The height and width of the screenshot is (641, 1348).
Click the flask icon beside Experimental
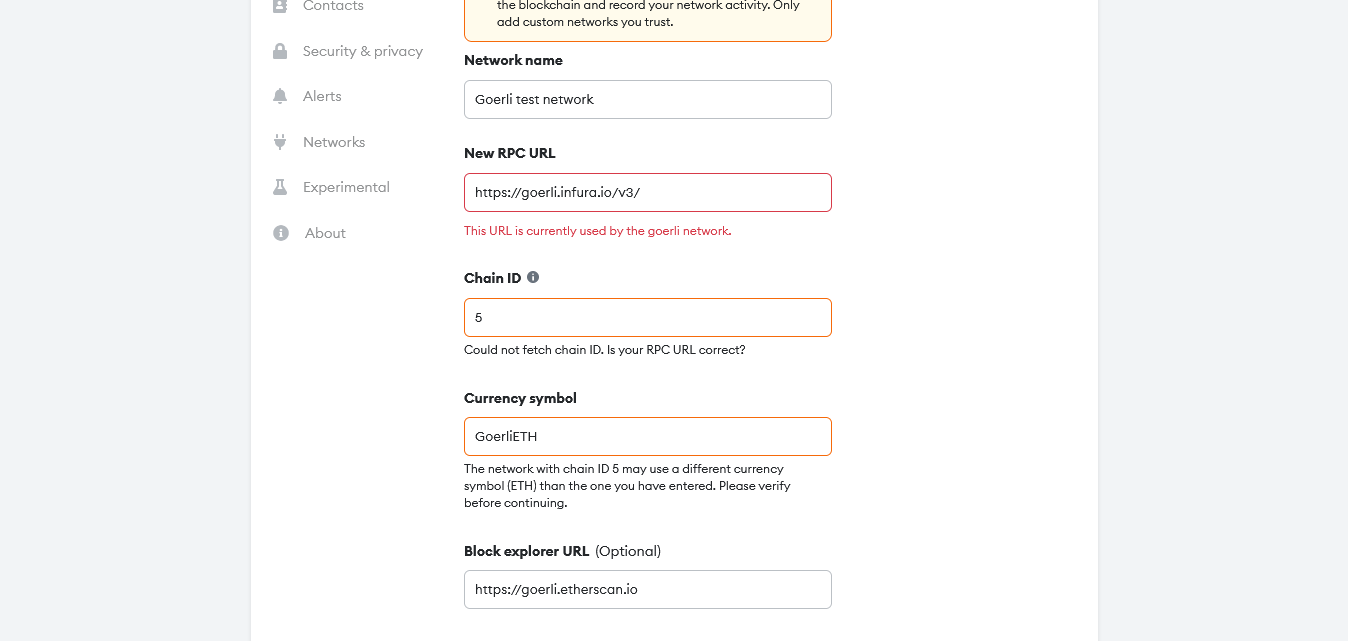pyautogui.click(x=280, y=187)
